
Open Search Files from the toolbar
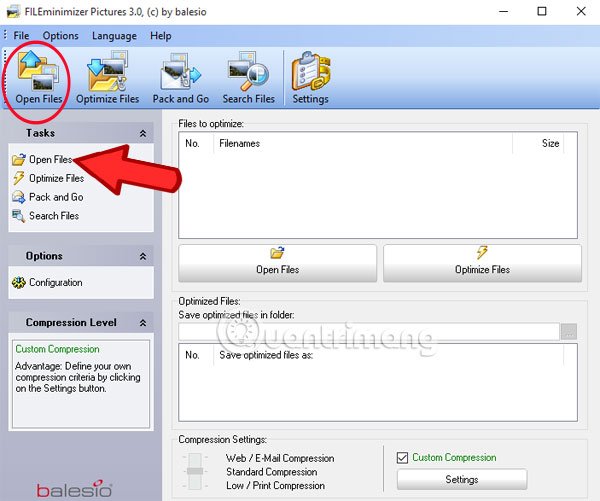point(249,78)
